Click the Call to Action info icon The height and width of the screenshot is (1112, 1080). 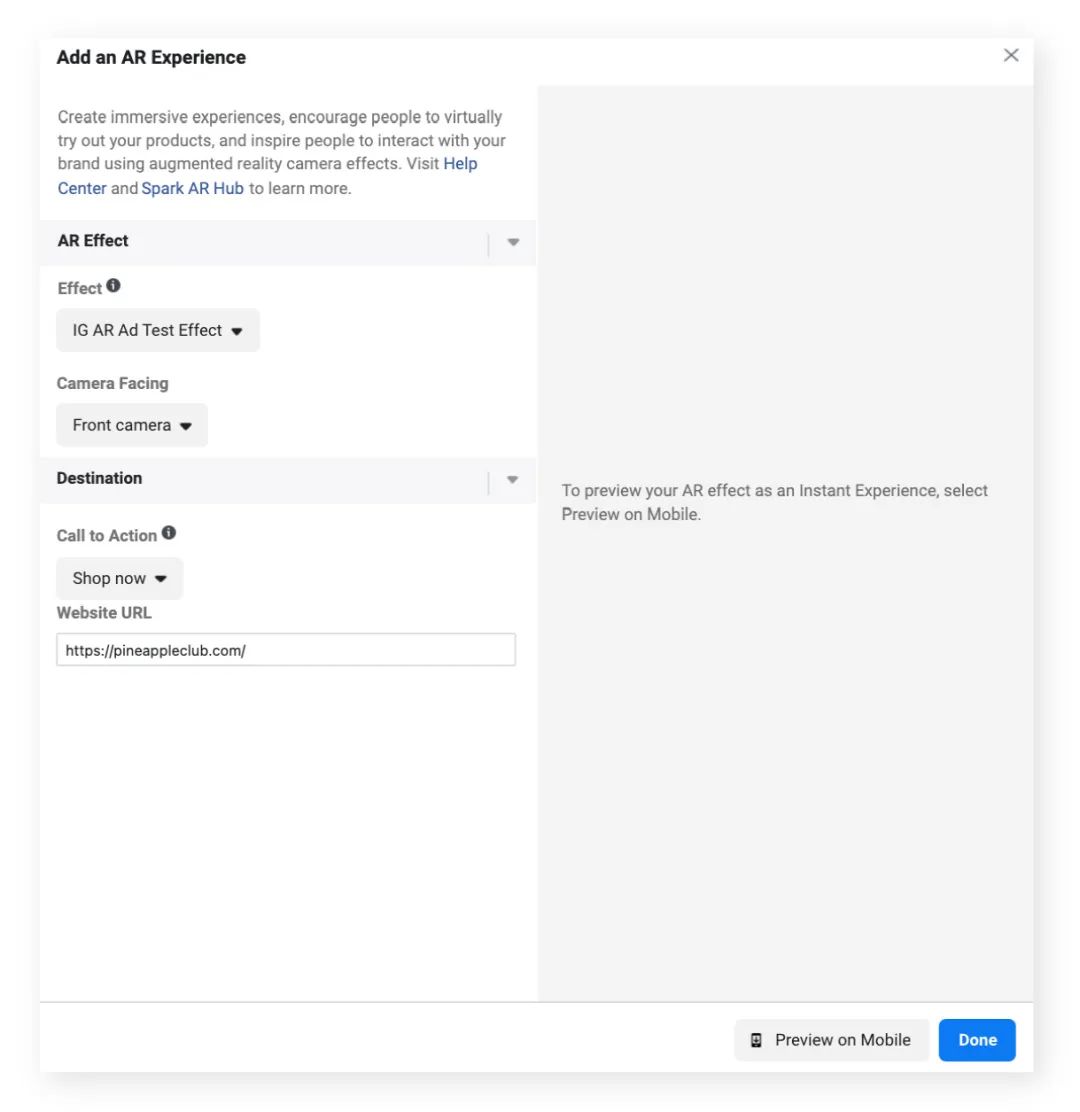[x=169, y=533]
